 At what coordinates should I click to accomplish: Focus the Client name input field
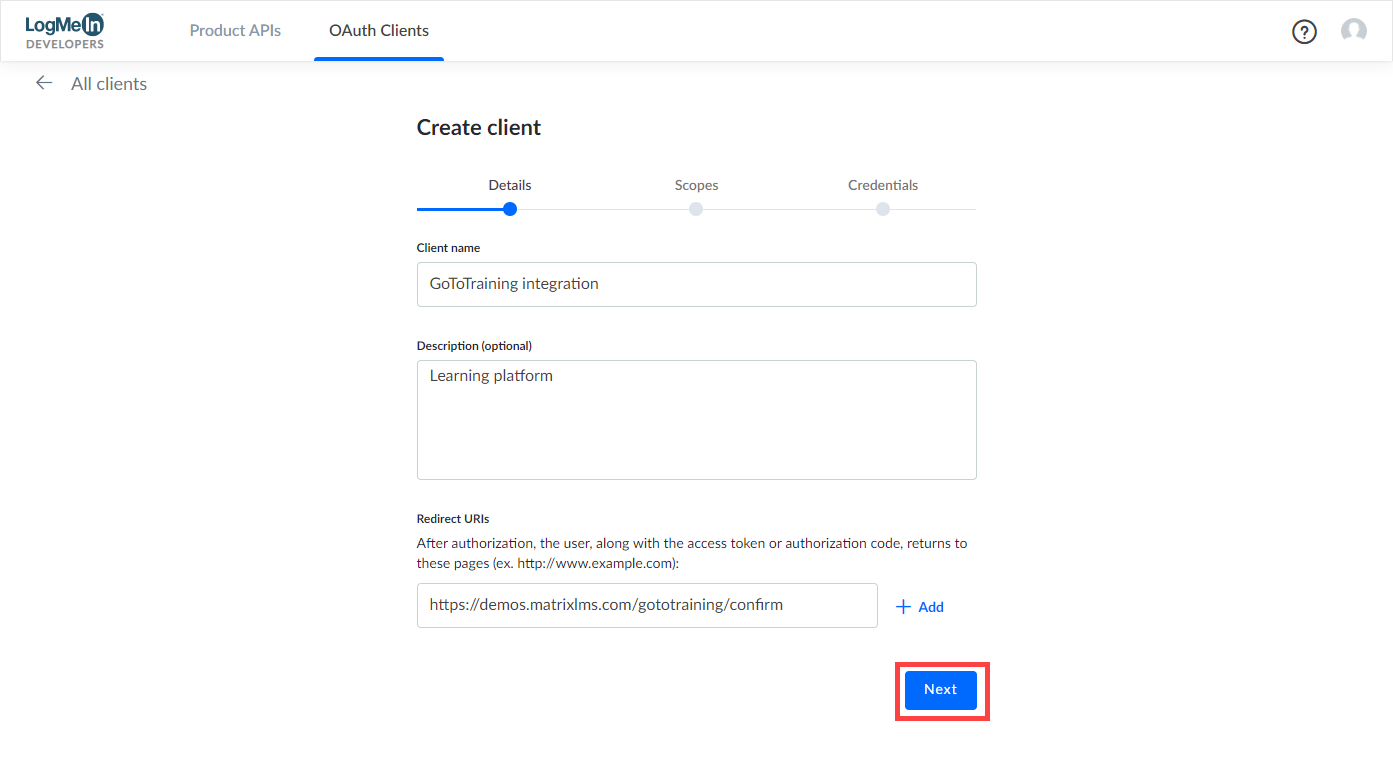point(697,284)
